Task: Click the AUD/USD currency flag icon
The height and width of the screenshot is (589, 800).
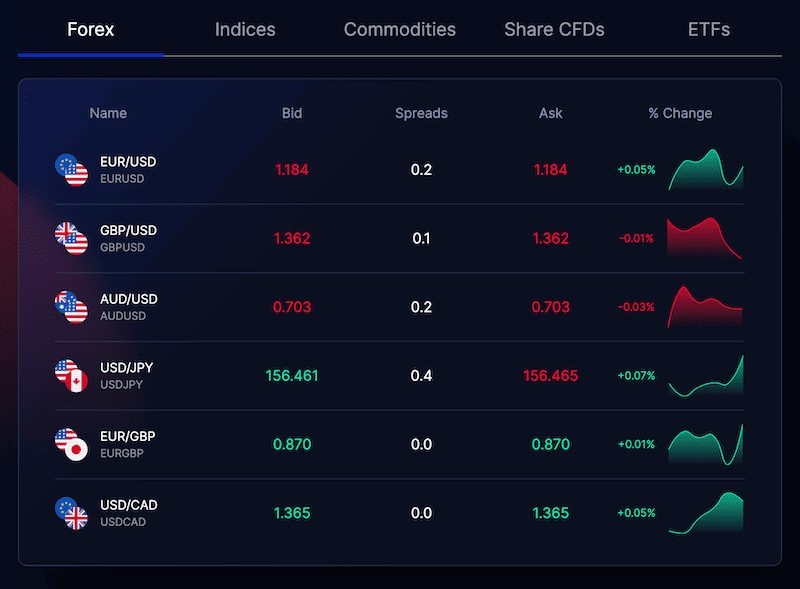Action: [x=72, y=307]
